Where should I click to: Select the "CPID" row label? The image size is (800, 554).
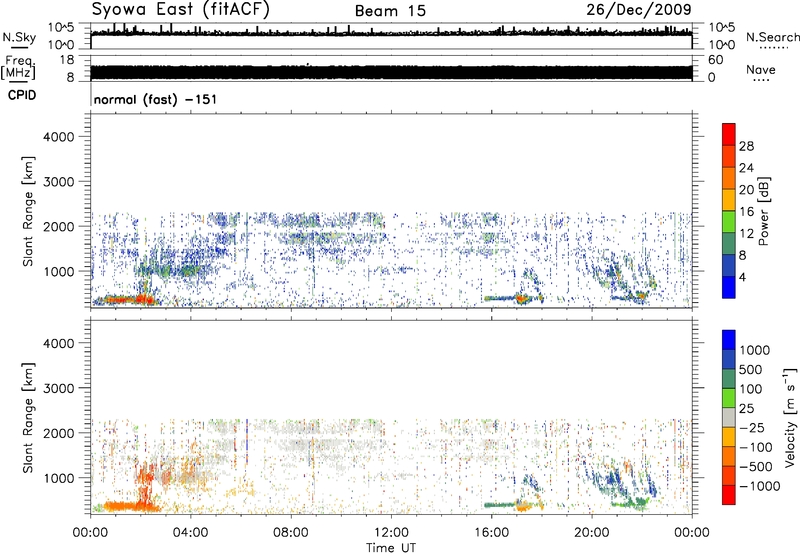(x=21, y=95)
